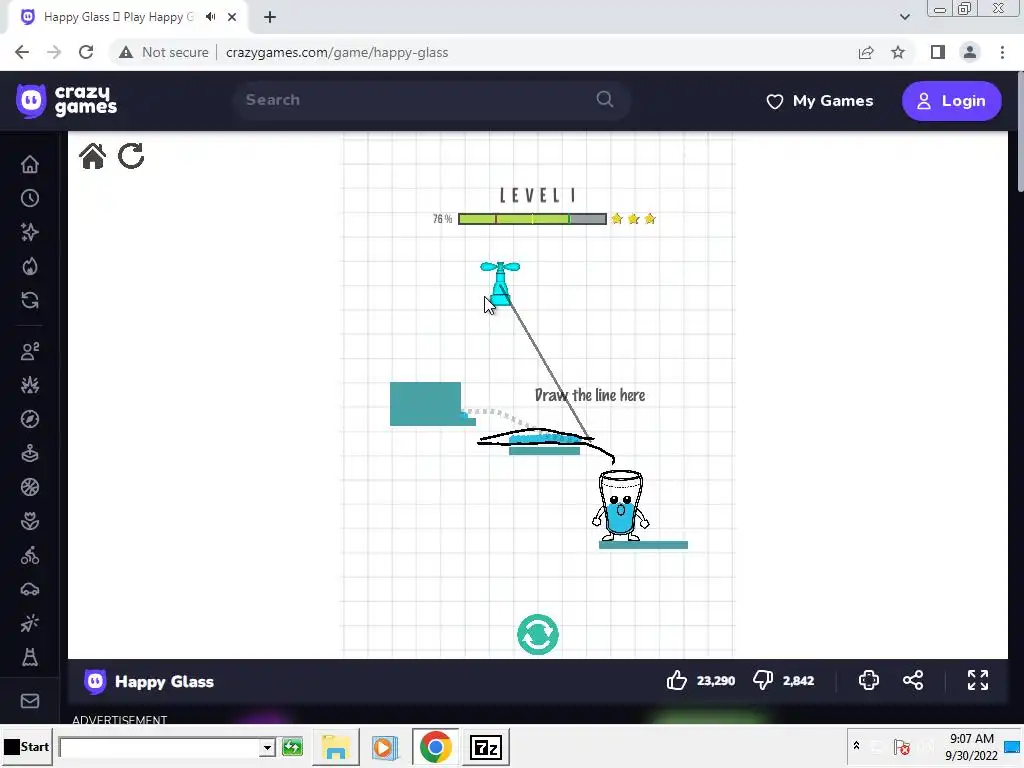Click the Start button

click(x=27, y=746)
